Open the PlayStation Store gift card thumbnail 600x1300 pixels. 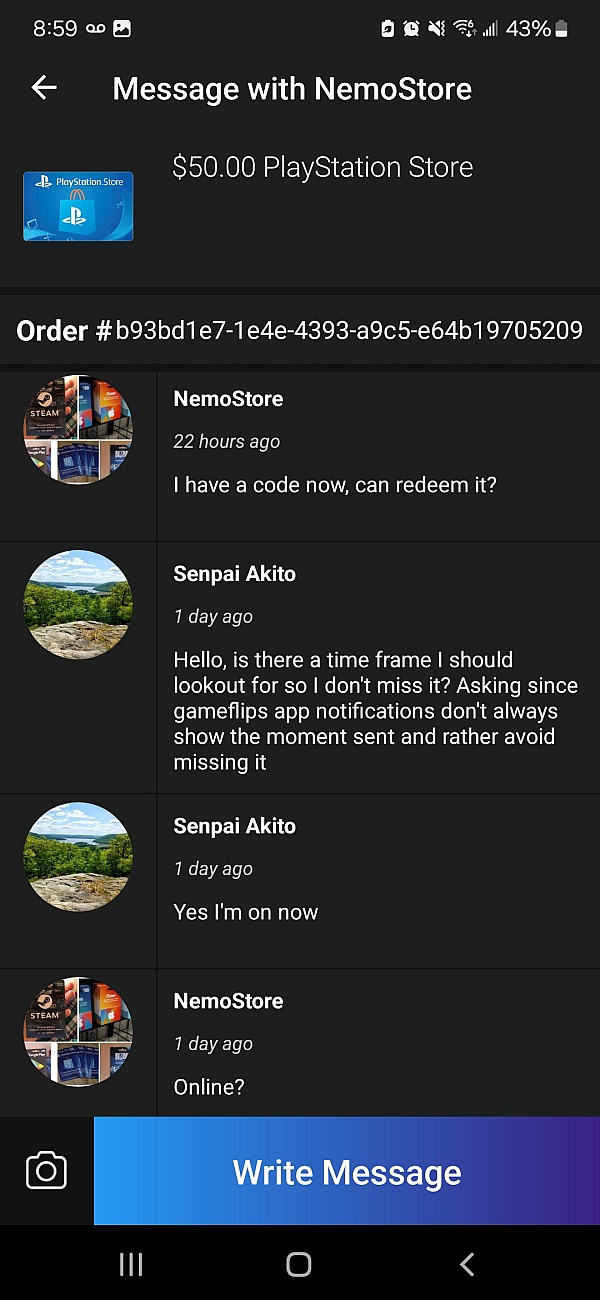(x=78, y=206)
